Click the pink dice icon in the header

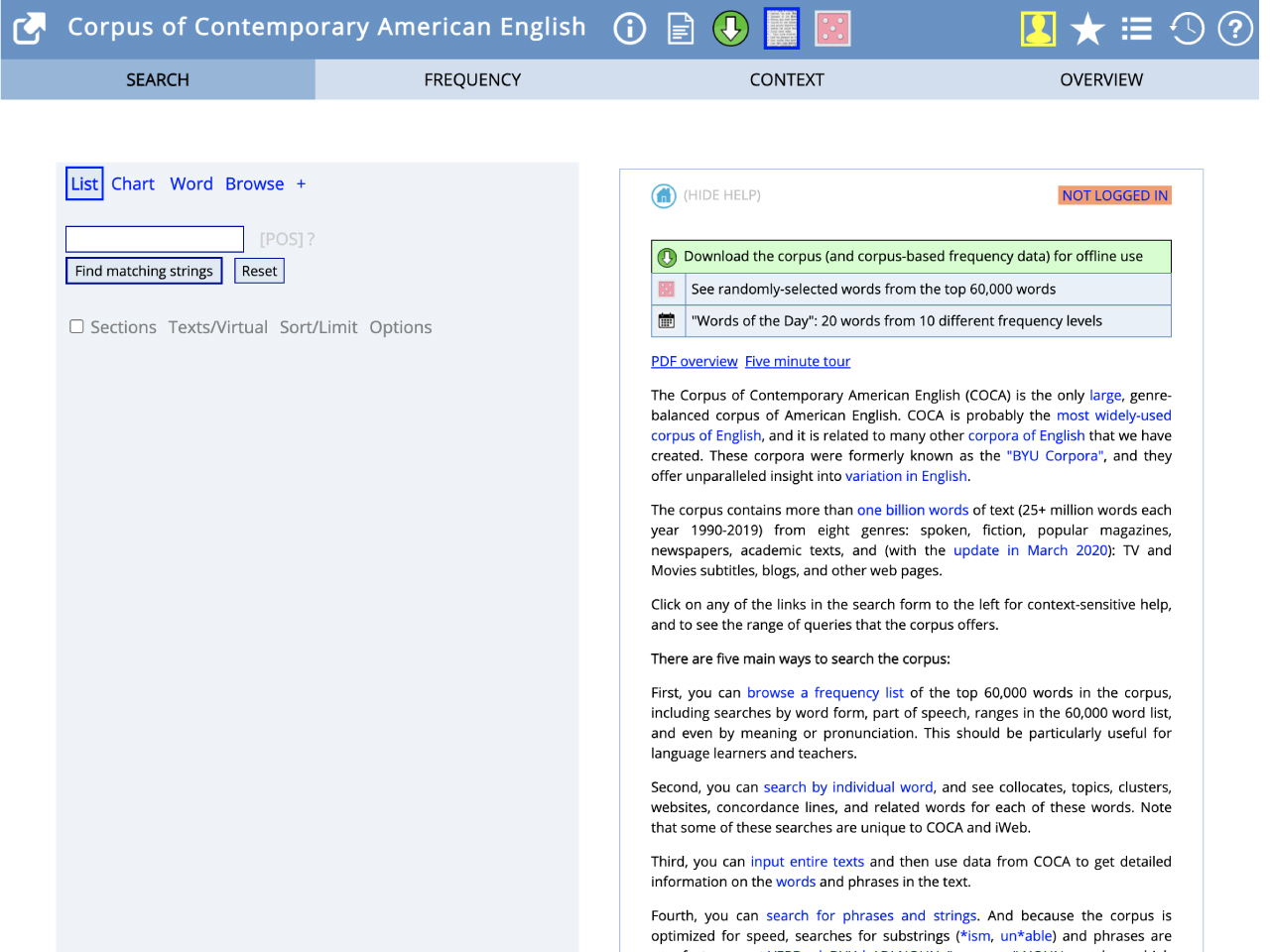coord(832,29)
